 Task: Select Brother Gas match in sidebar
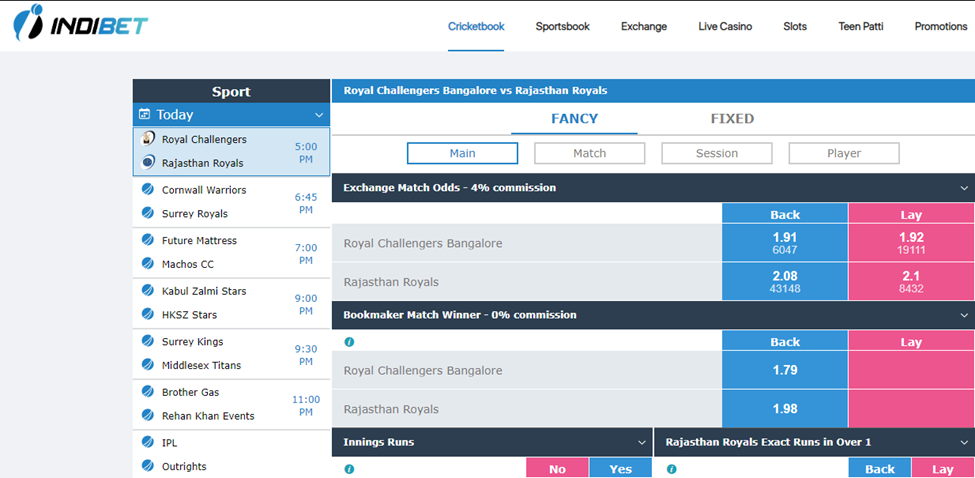click(x=231, y=404)
